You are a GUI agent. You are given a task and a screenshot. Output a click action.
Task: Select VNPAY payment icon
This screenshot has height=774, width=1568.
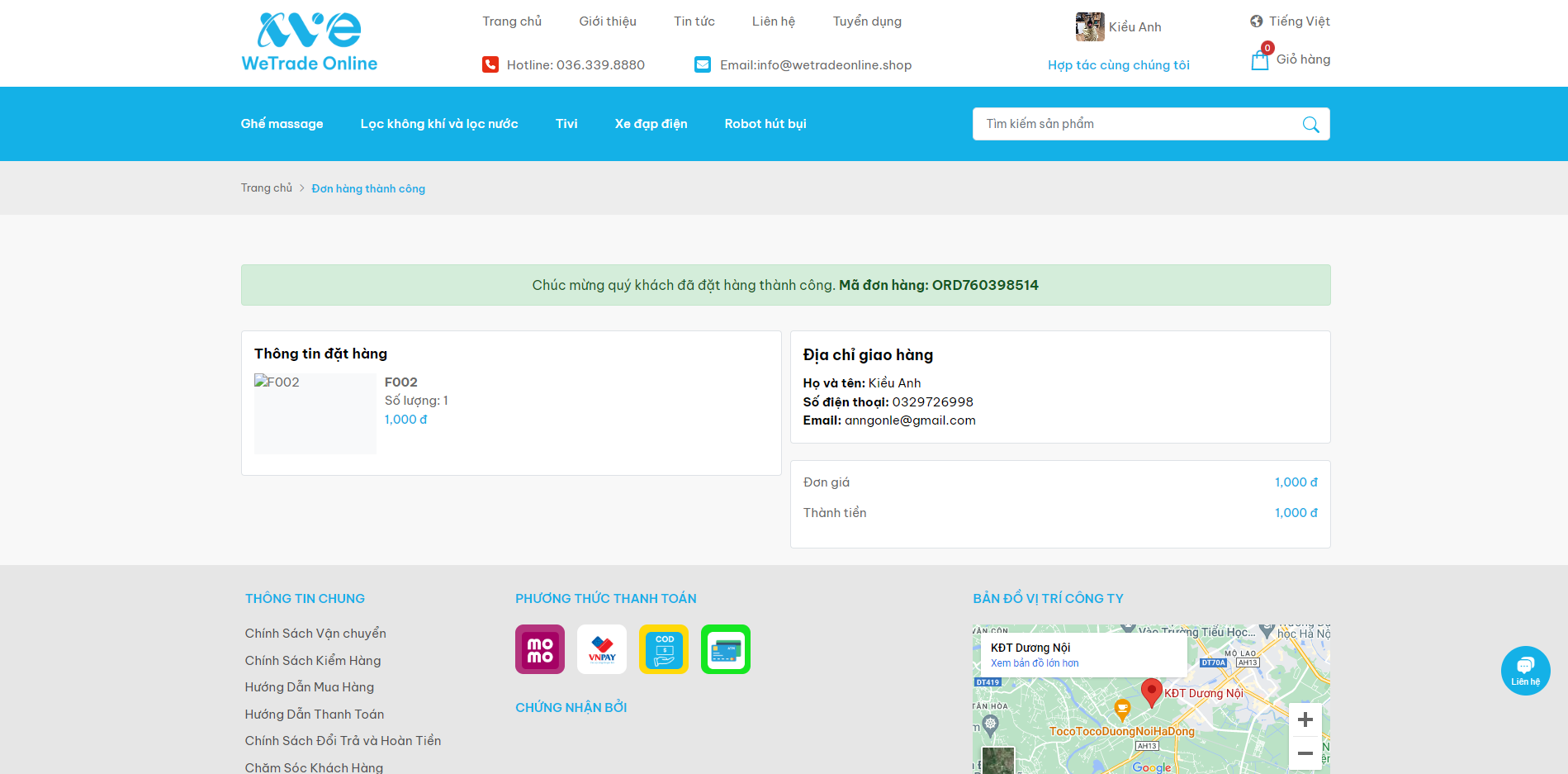click(602, 649)
